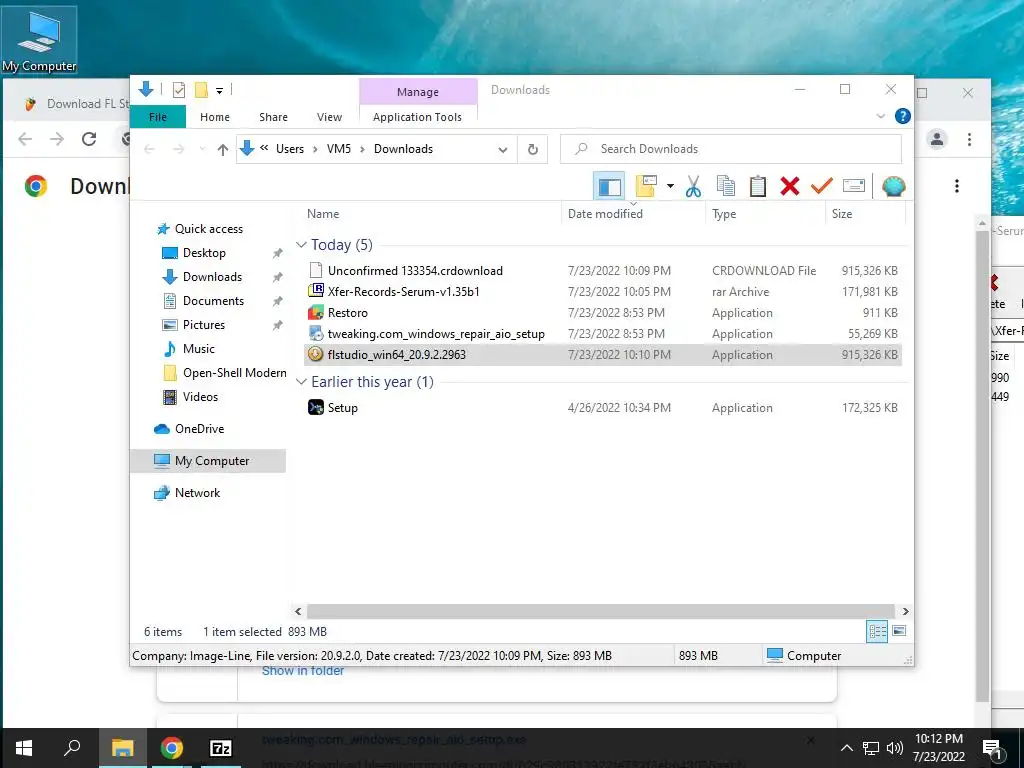This screenshot has width=1024, height=768.
Task: Refresh the Downloads folder
Action: [533, 150]
